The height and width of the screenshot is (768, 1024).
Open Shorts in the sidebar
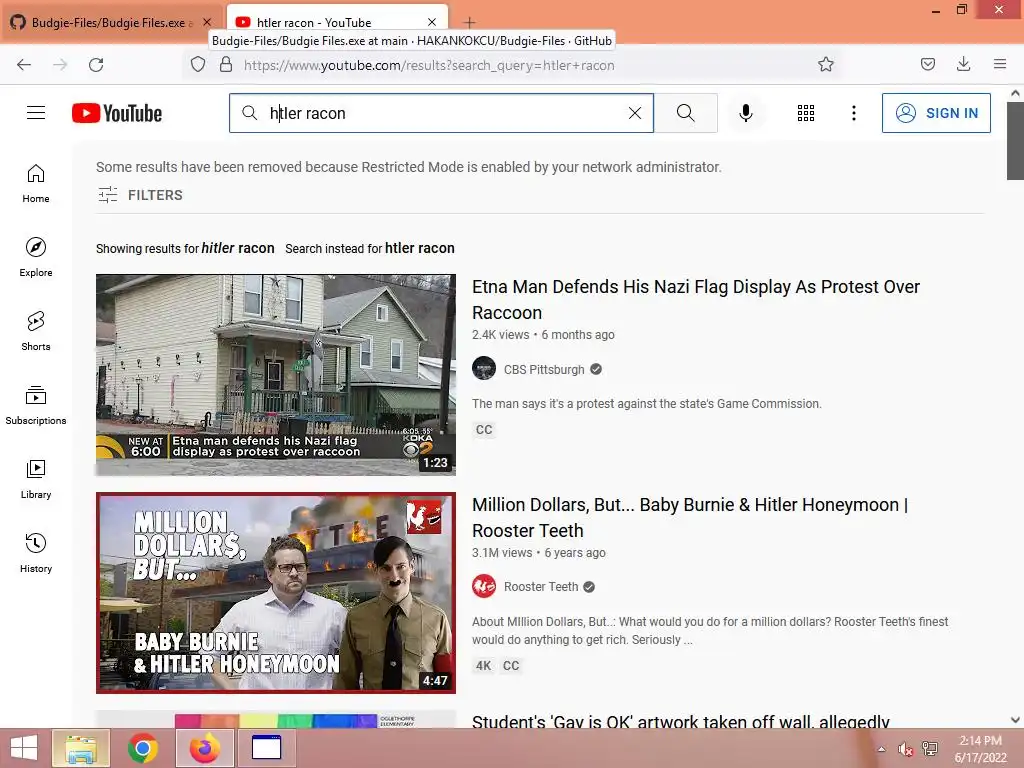coord(36,331)
